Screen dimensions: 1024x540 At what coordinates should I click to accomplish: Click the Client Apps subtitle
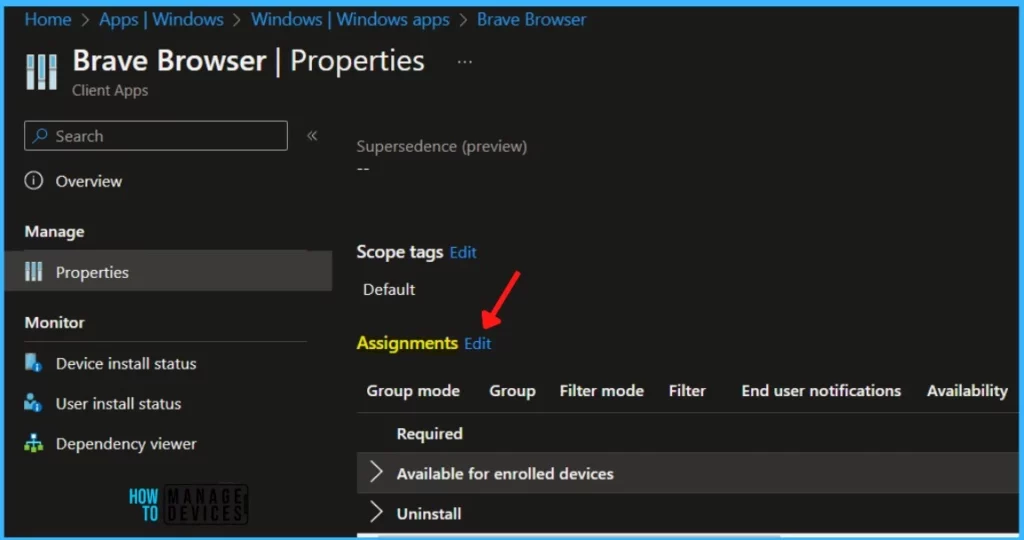(x=110, y=91)
